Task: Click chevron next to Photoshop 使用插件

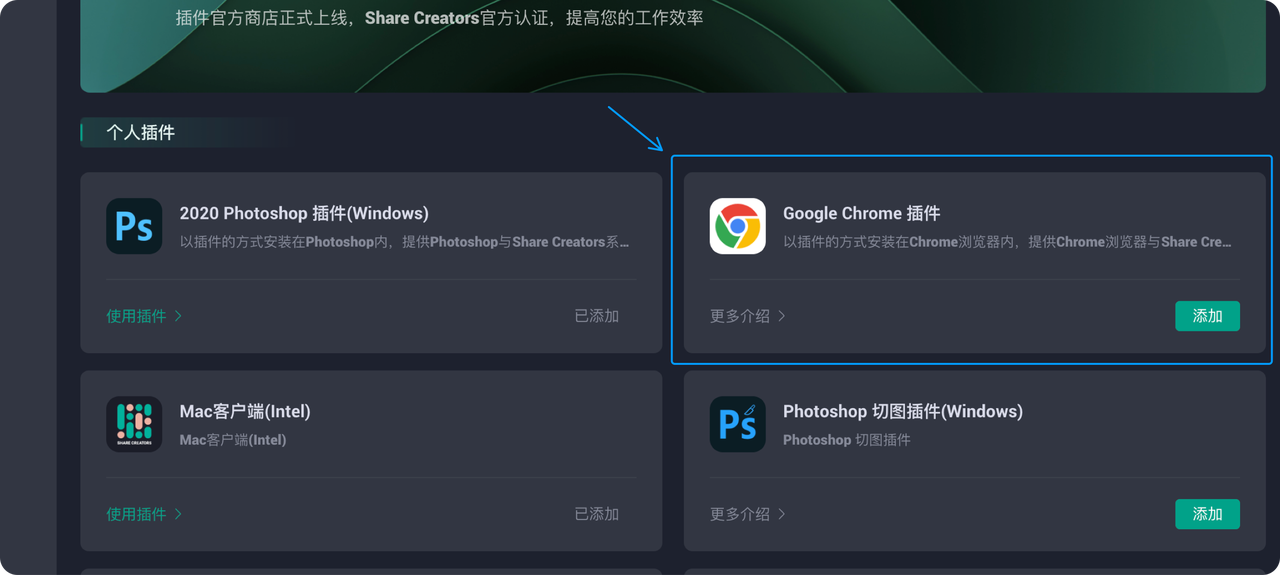Action: coord(178,316)
